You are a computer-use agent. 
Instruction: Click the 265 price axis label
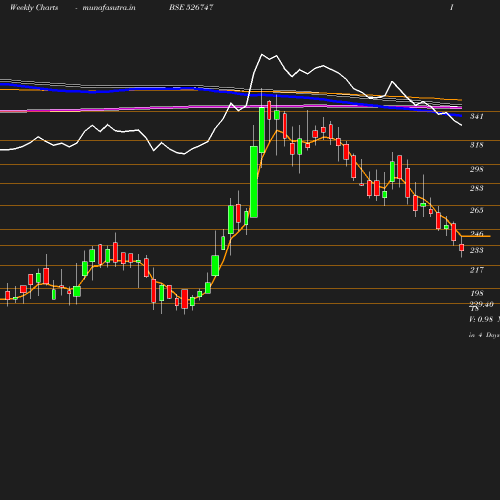(x=476, y=210)
